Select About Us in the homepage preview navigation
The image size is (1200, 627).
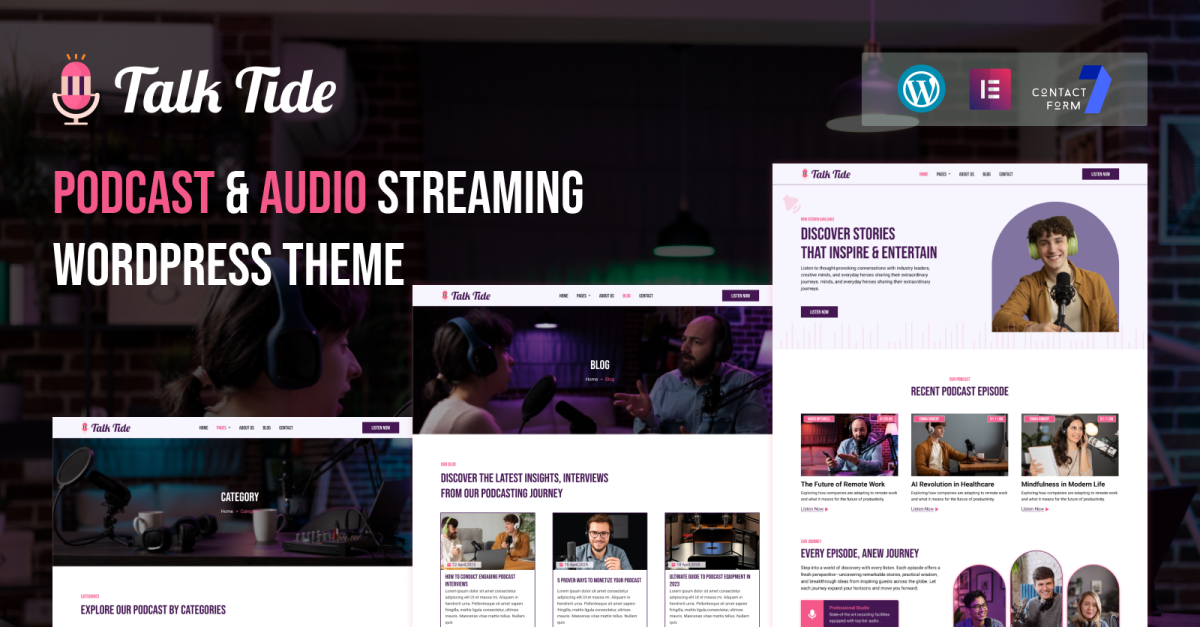966,174
